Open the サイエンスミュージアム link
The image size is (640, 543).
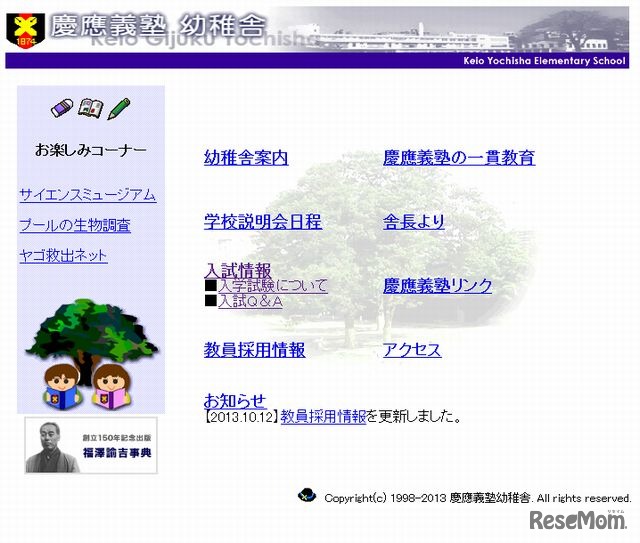(x=88, y=195)
